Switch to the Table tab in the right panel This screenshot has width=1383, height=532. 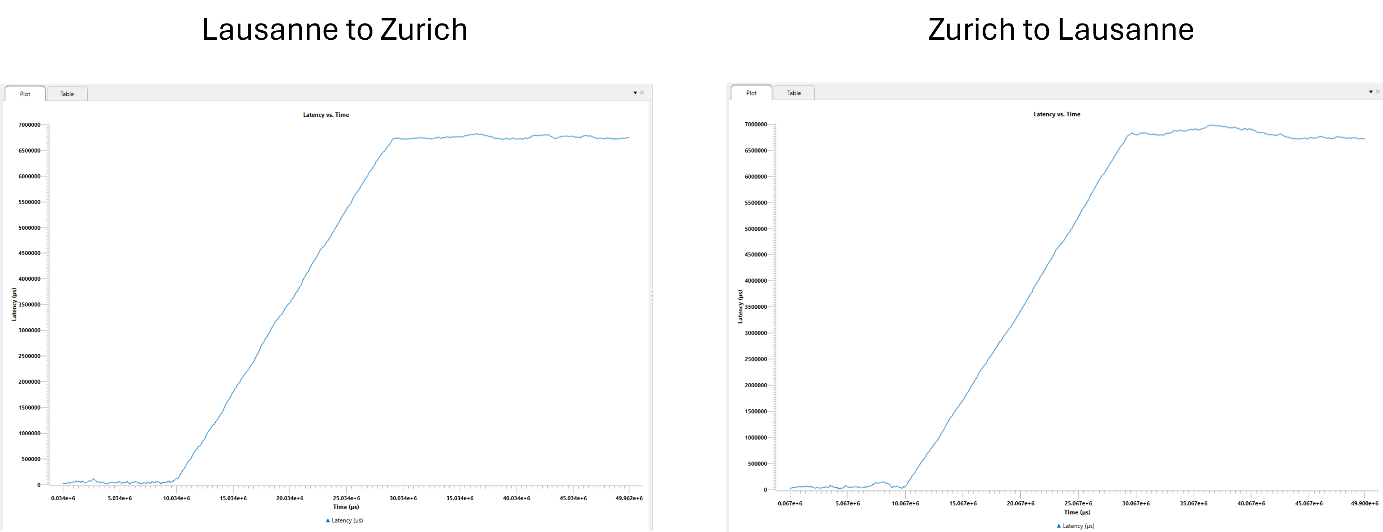tap(794, 93)
